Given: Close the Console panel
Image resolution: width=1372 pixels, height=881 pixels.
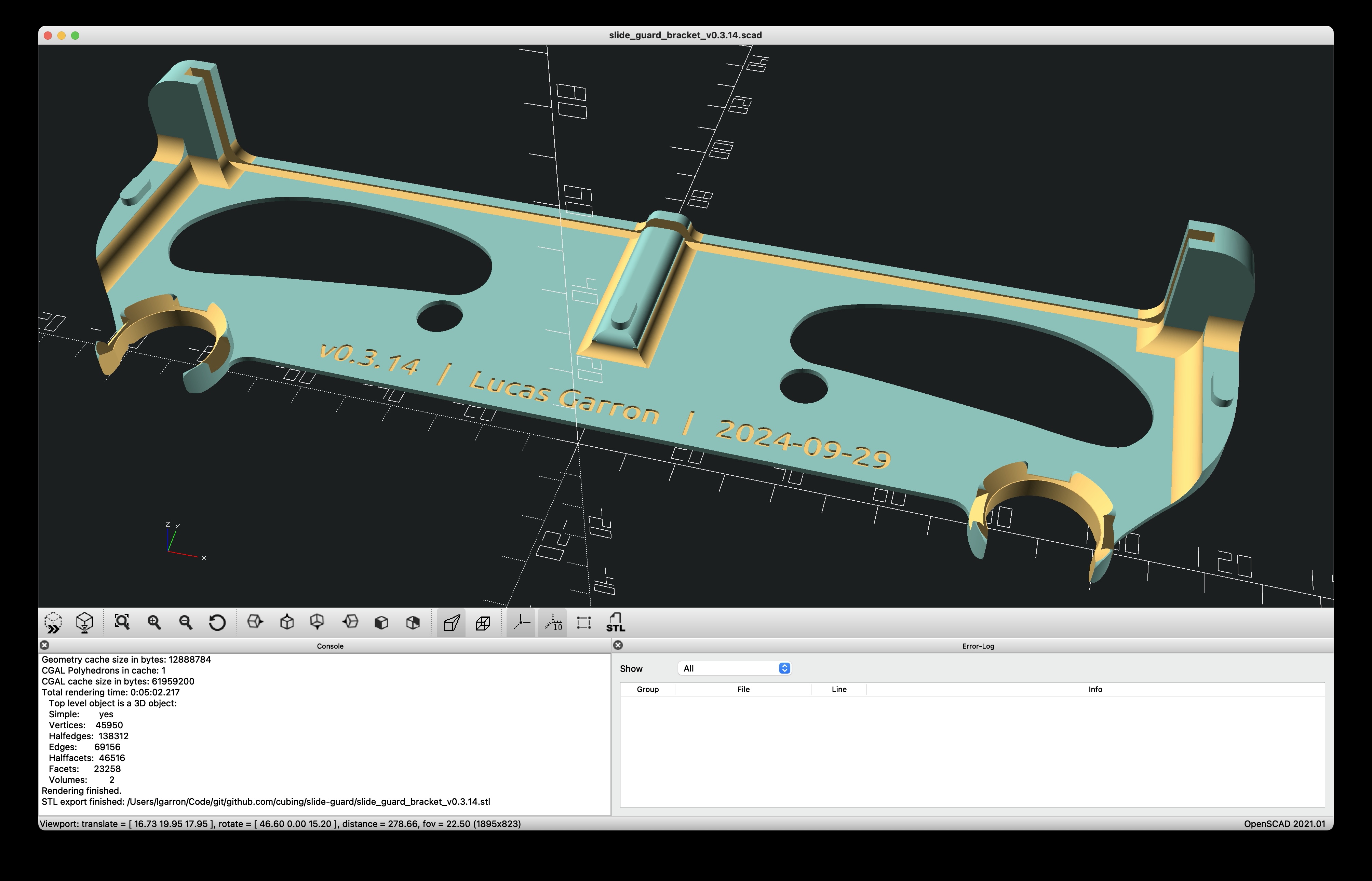Looking at the screenshot, I should [45, 645].
